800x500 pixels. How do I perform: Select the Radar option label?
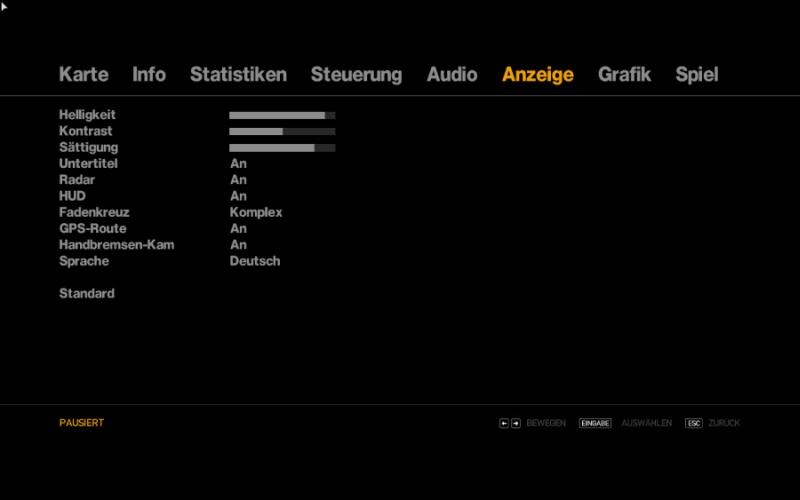pos(77,180)
